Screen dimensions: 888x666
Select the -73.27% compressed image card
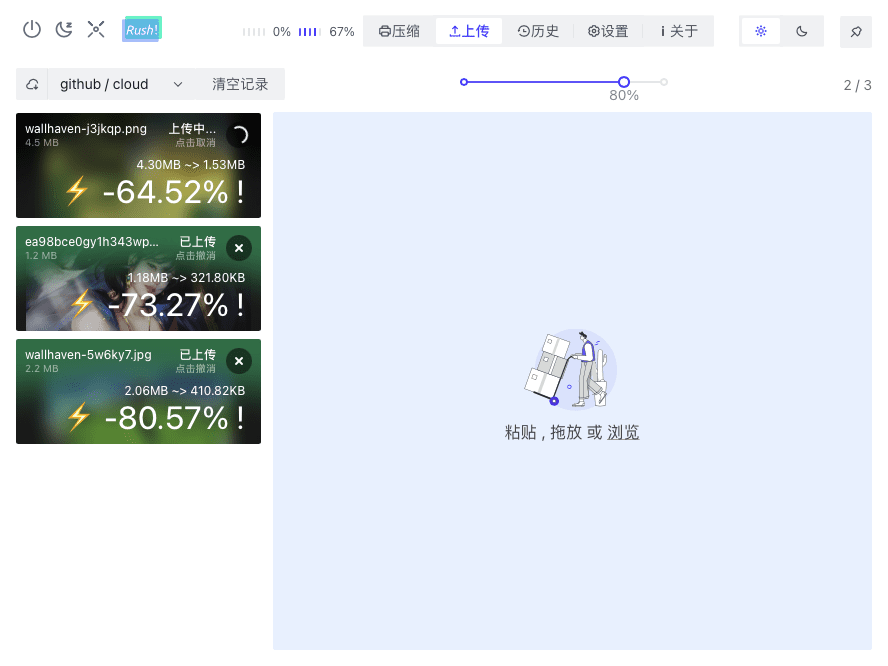(138, 279)
